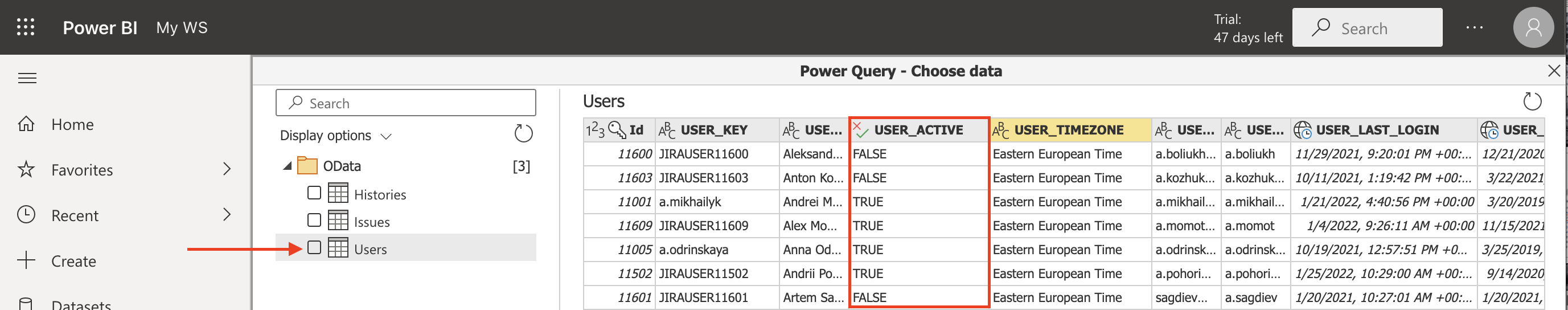Click the USER_ACTIVE boolean type icon
This screenshot has width=1568, height=310.
860,130
